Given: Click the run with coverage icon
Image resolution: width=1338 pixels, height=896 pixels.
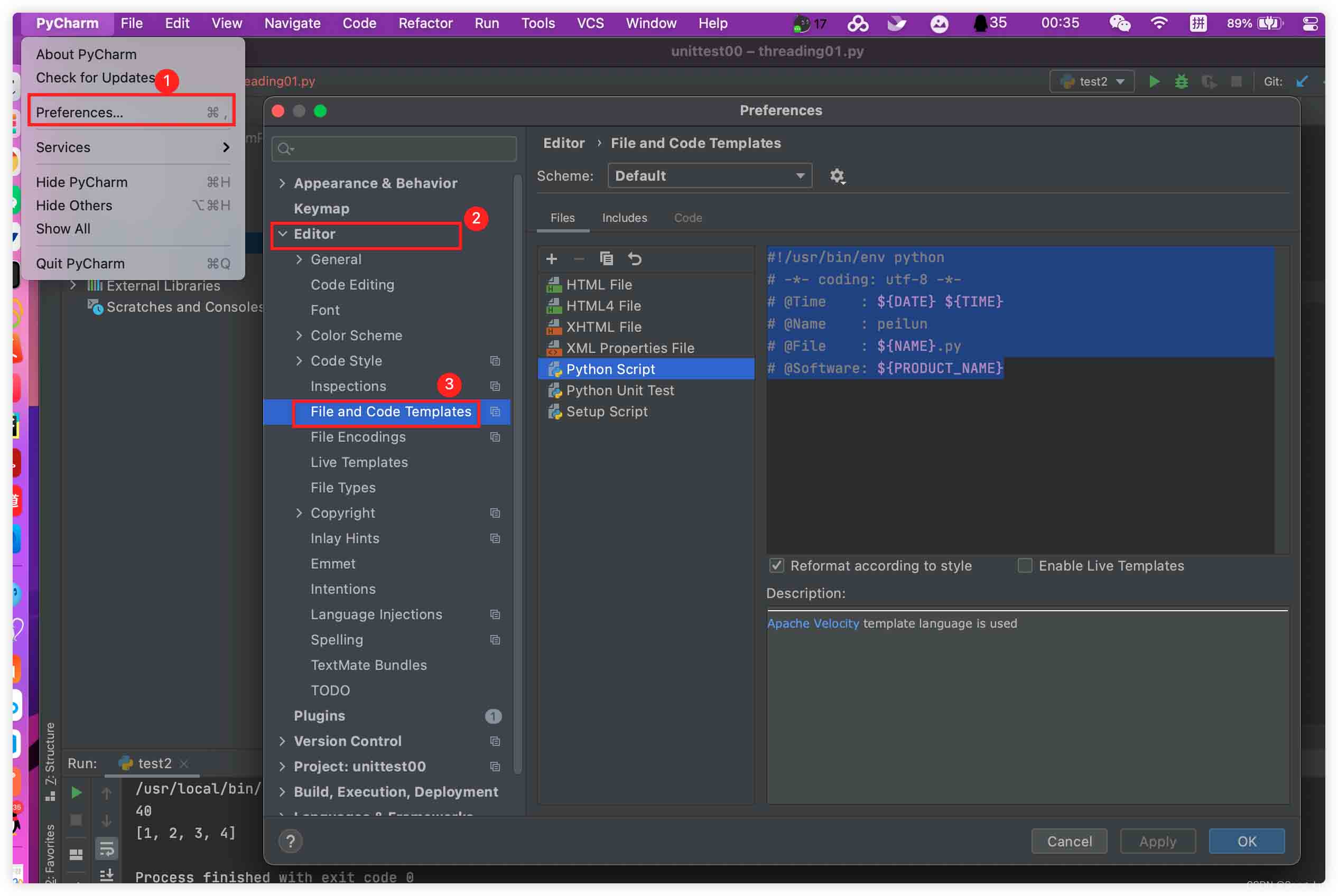Looking at the screenshot, I should [x=1209, y=81].
